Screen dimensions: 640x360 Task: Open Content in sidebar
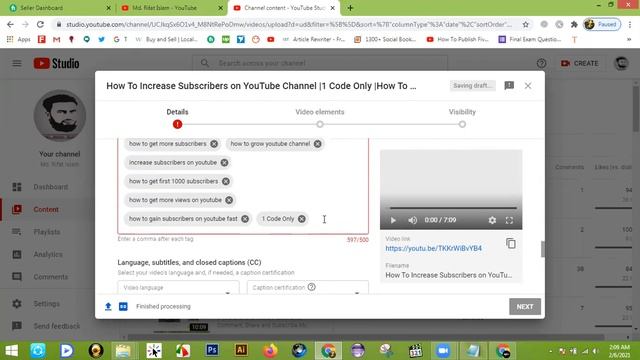47,209
